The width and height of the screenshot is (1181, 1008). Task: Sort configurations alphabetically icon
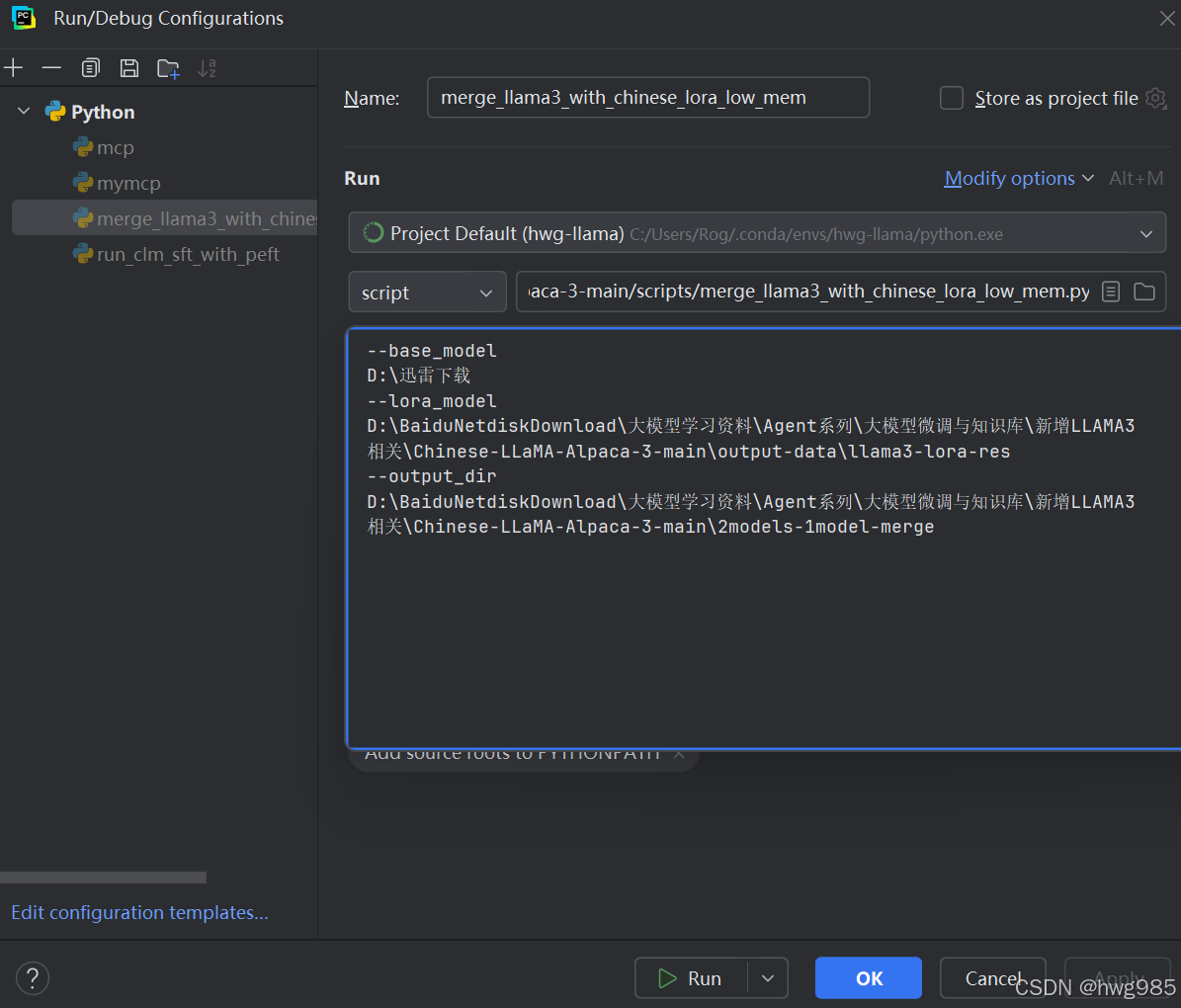[x=208, y=68]
